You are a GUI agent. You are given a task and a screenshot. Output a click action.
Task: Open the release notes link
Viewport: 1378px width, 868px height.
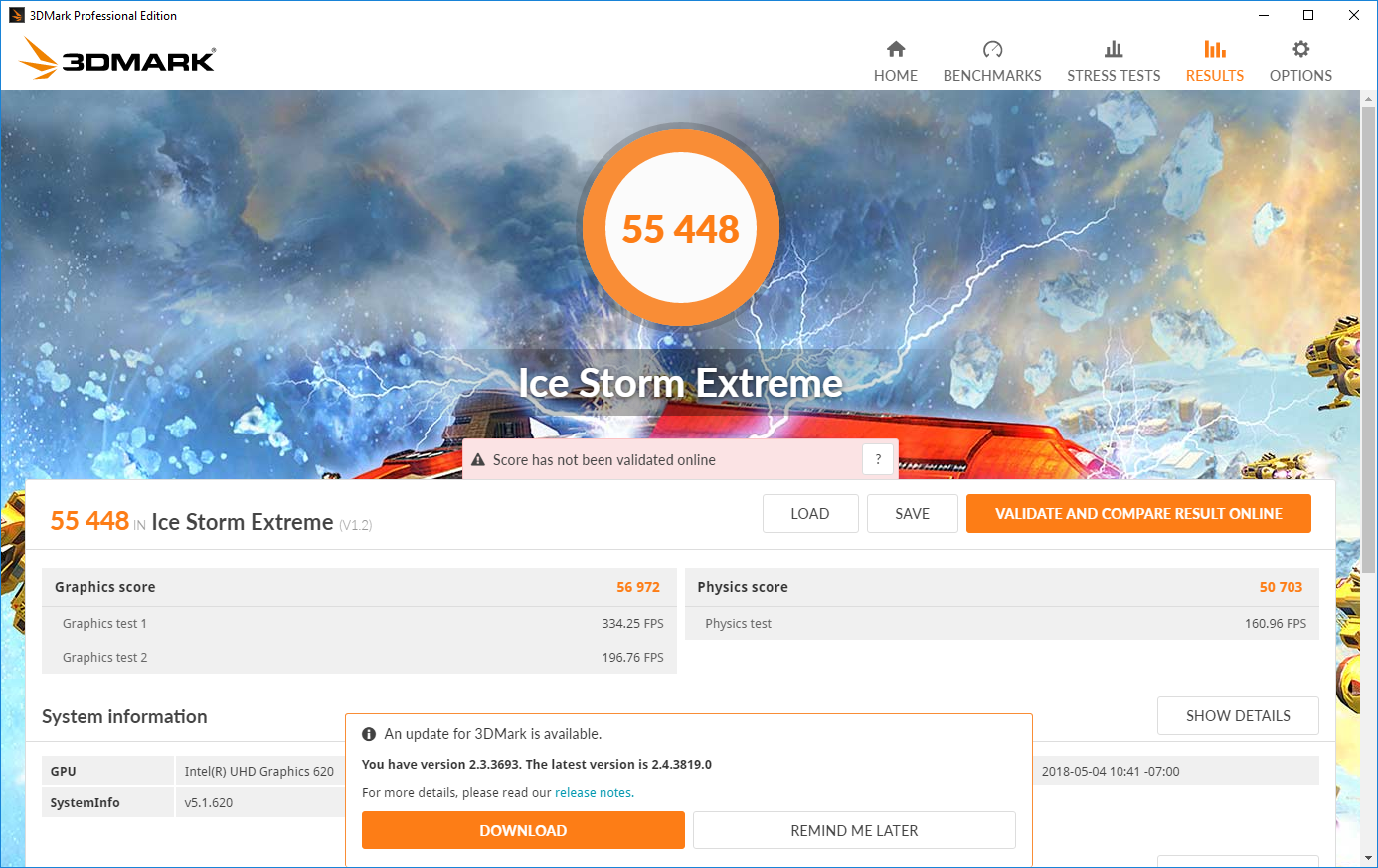coord(593,793)
